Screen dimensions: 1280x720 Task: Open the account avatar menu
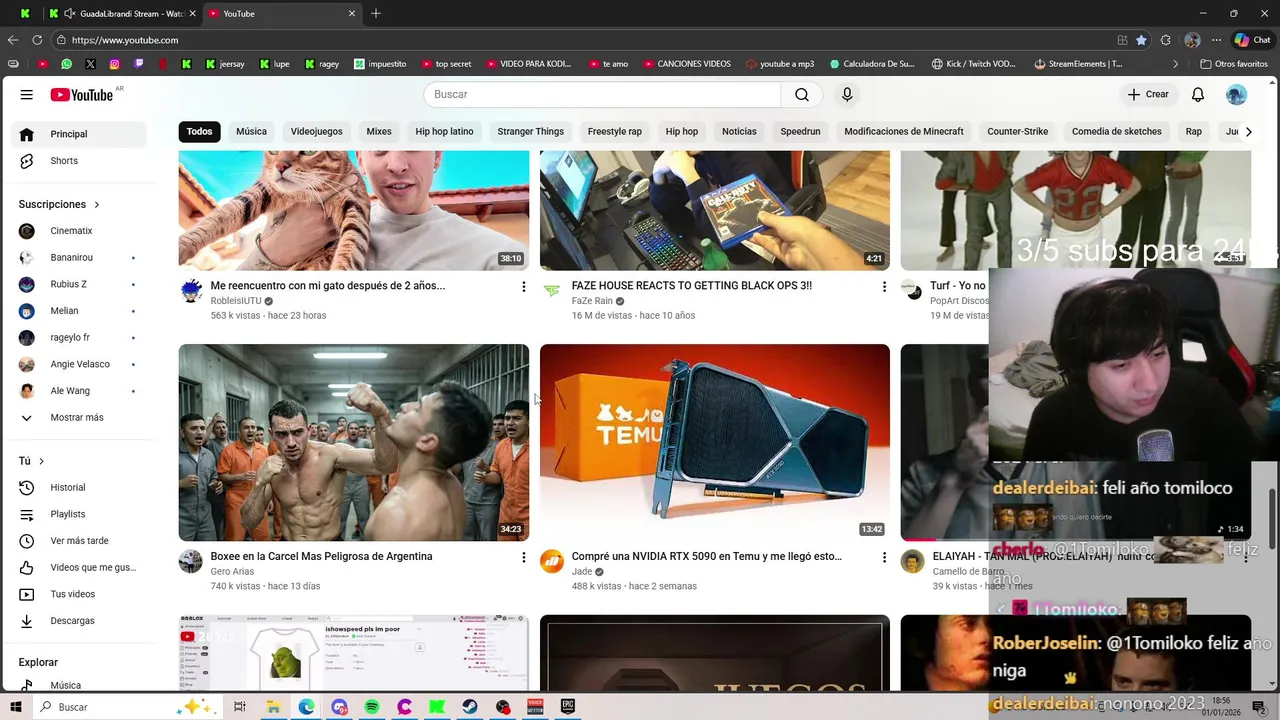pyautogui.click(x=1236, y=94)
